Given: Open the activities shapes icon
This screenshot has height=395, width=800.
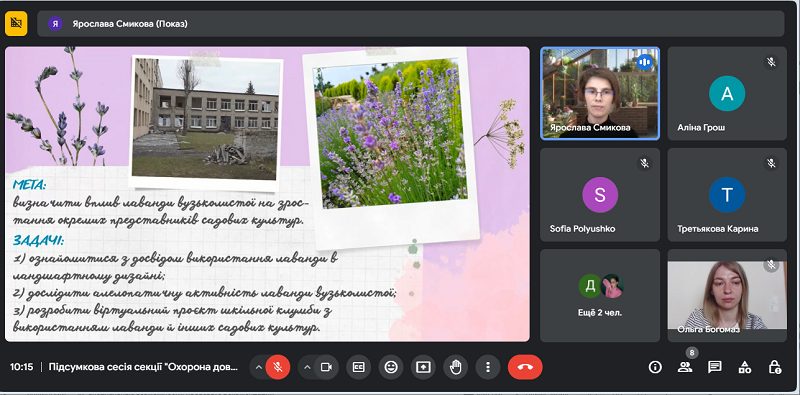Looking at the screenshot, I should [745, 367].
